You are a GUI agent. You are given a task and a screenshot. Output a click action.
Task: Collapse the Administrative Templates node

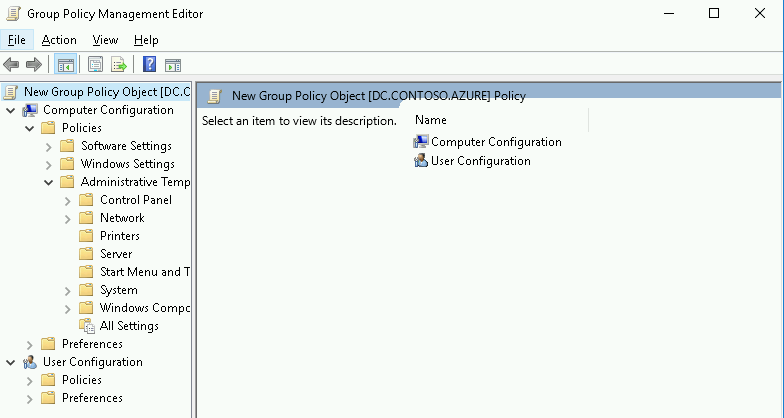coord(48,182)
